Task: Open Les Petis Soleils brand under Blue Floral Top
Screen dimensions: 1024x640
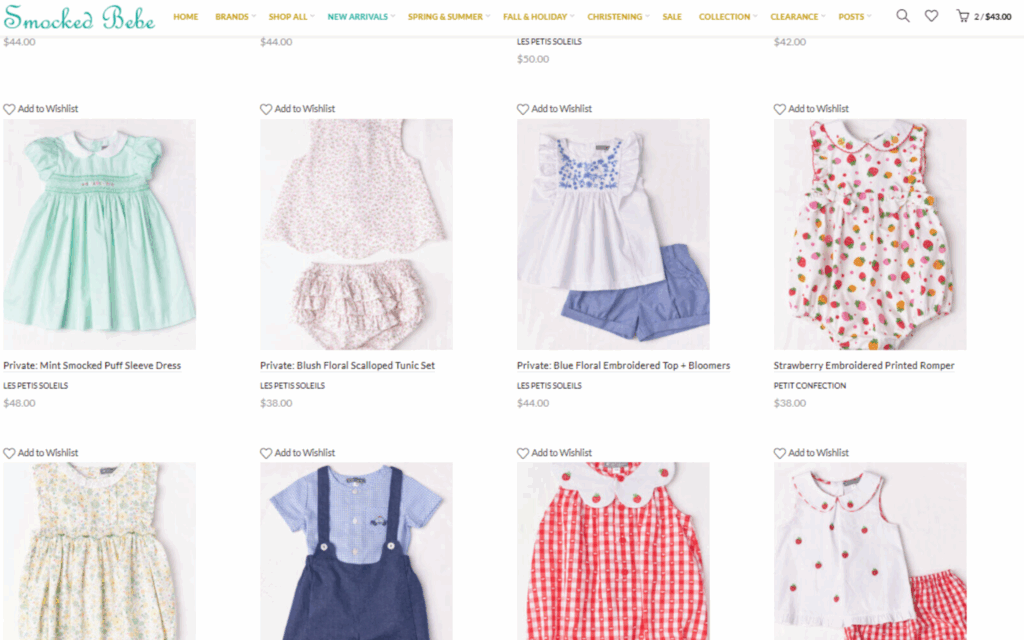Action: coord(549,386)
